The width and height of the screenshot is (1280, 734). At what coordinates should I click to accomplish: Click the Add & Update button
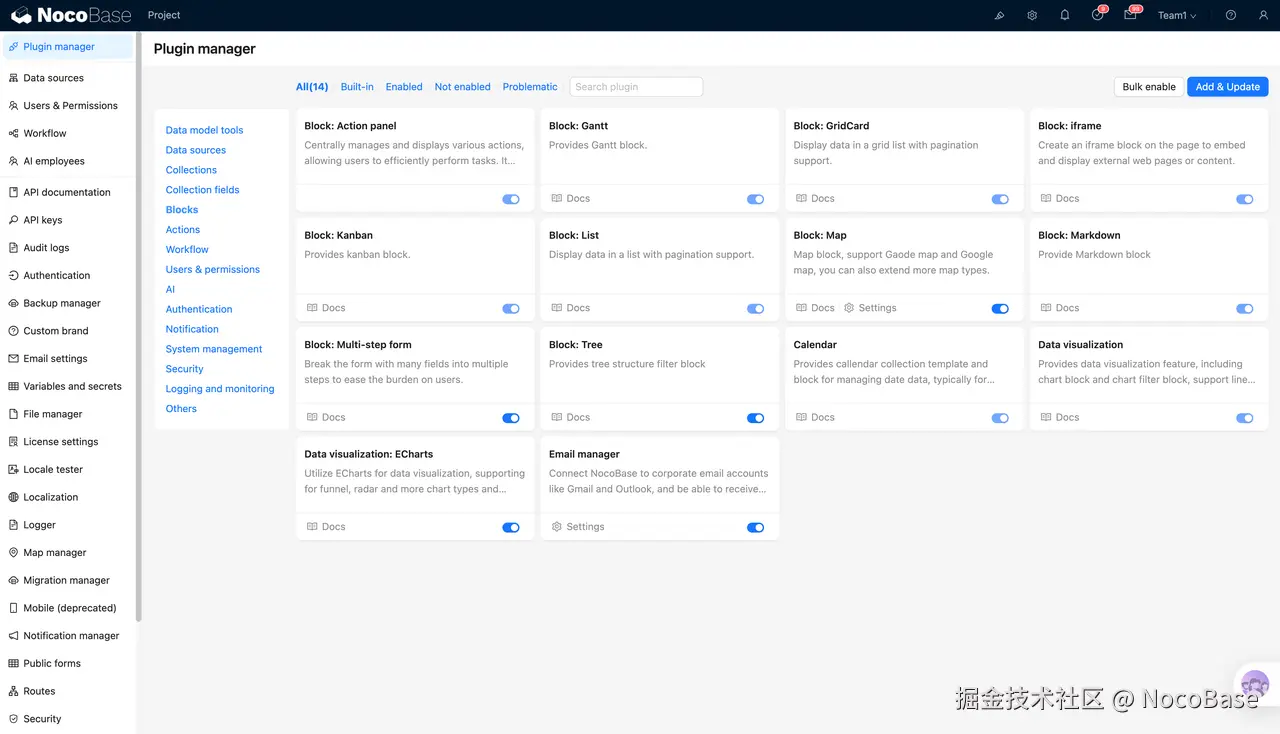[1228, 87]
